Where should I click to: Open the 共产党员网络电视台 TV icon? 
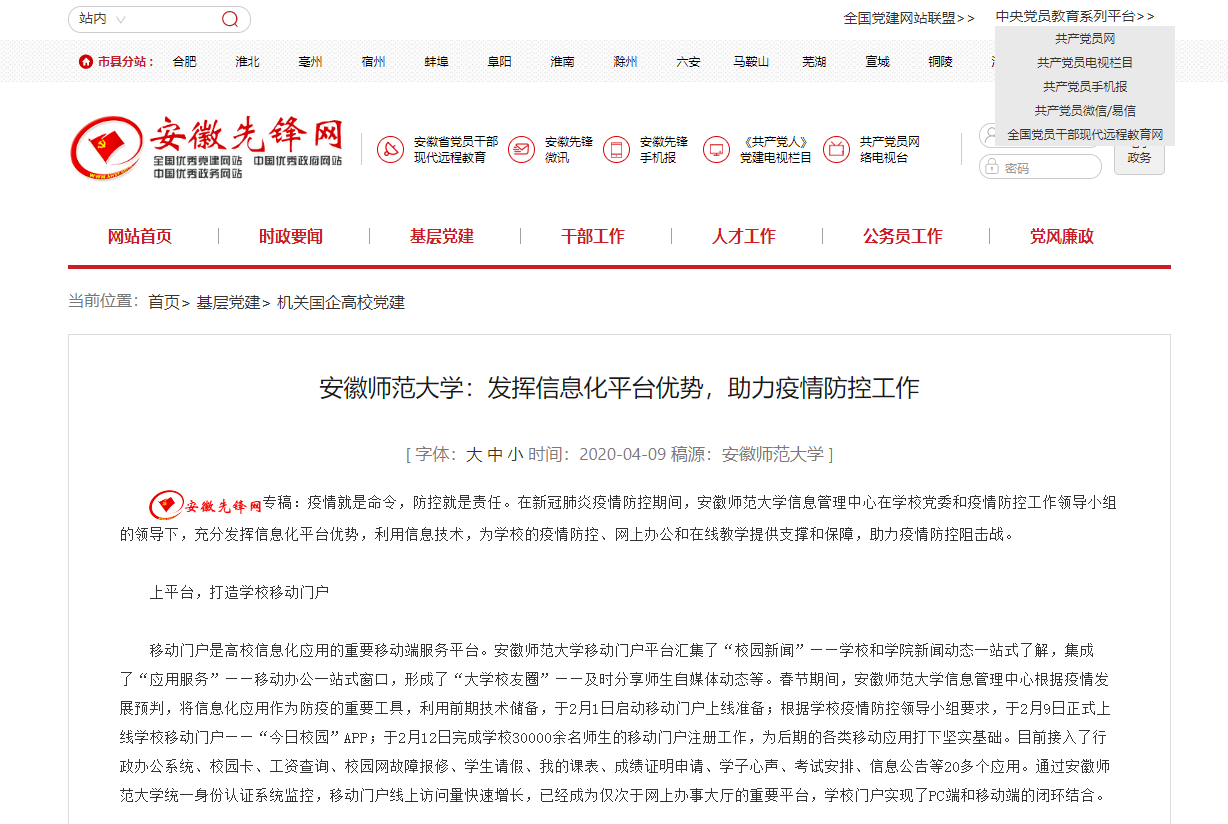coord(836,150)
